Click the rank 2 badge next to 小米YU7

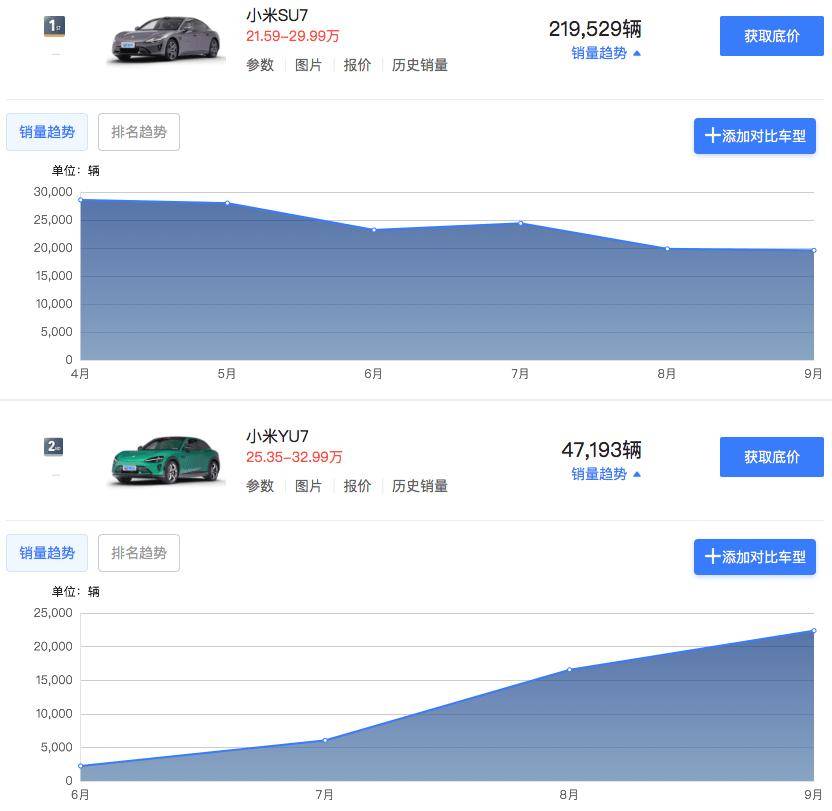tap(52, 444)
